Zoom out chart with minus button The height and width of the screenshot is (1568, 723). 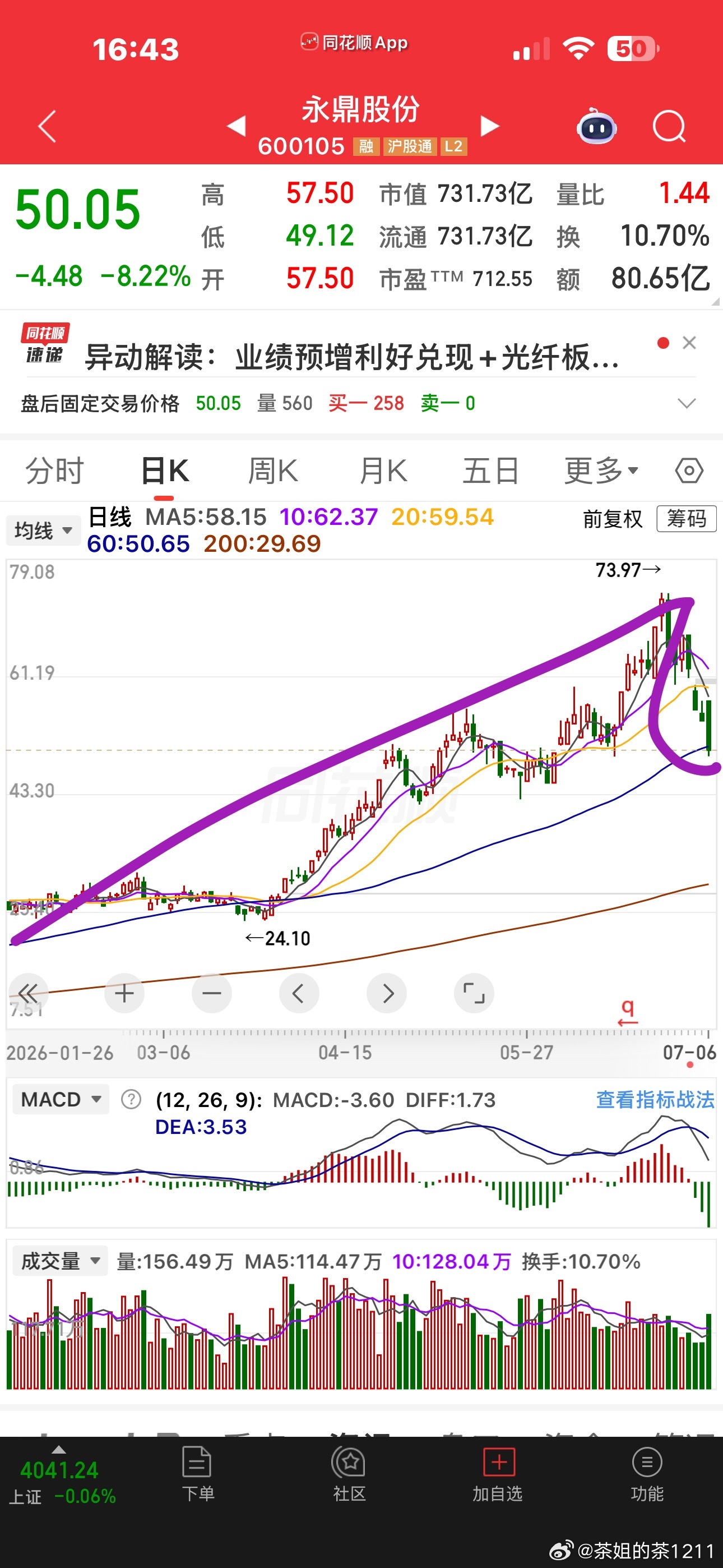click(x=212, y=993)
